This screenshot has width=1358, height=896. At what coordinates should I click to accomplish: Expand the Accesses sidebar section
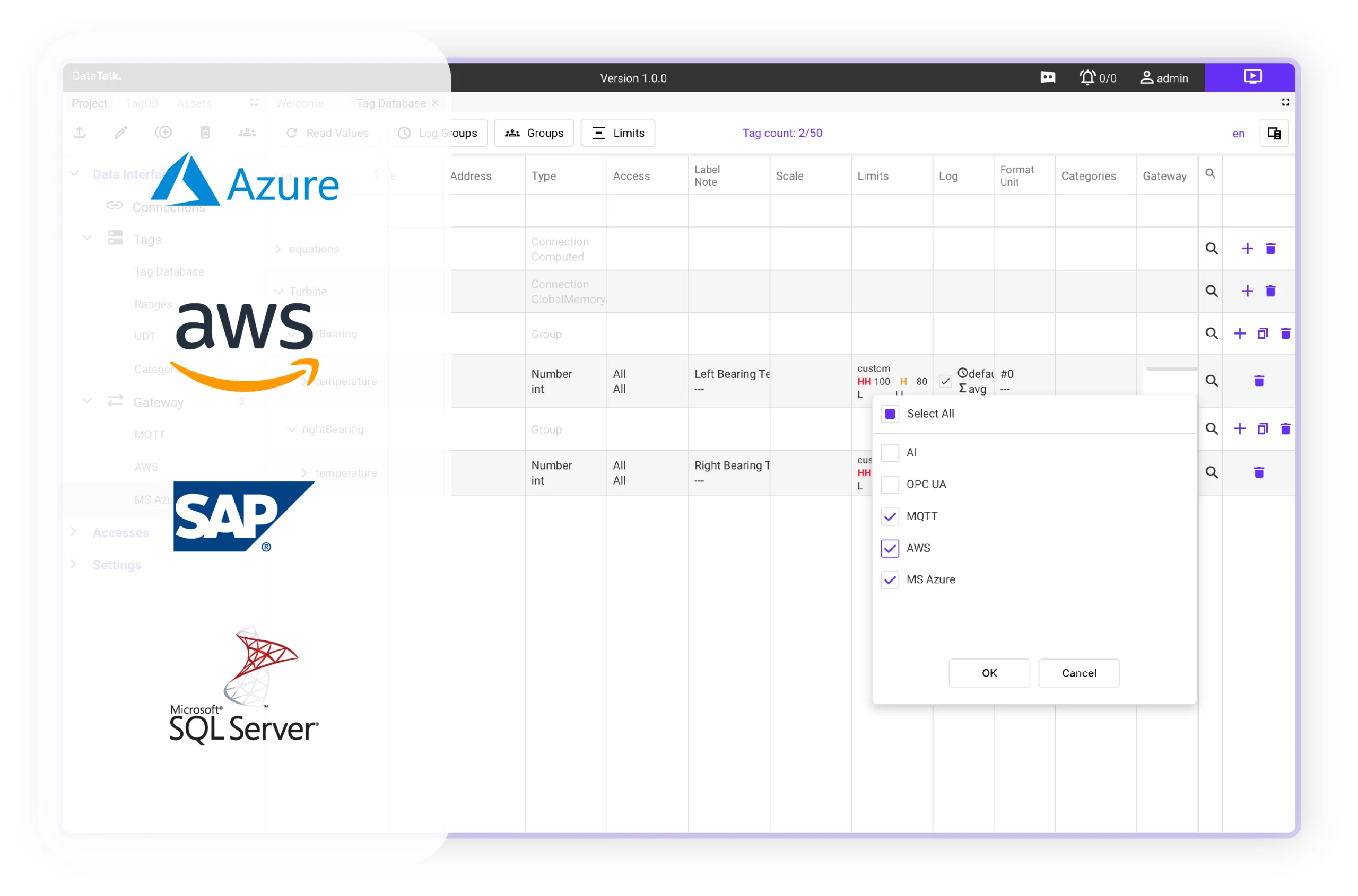coord(73,532)
